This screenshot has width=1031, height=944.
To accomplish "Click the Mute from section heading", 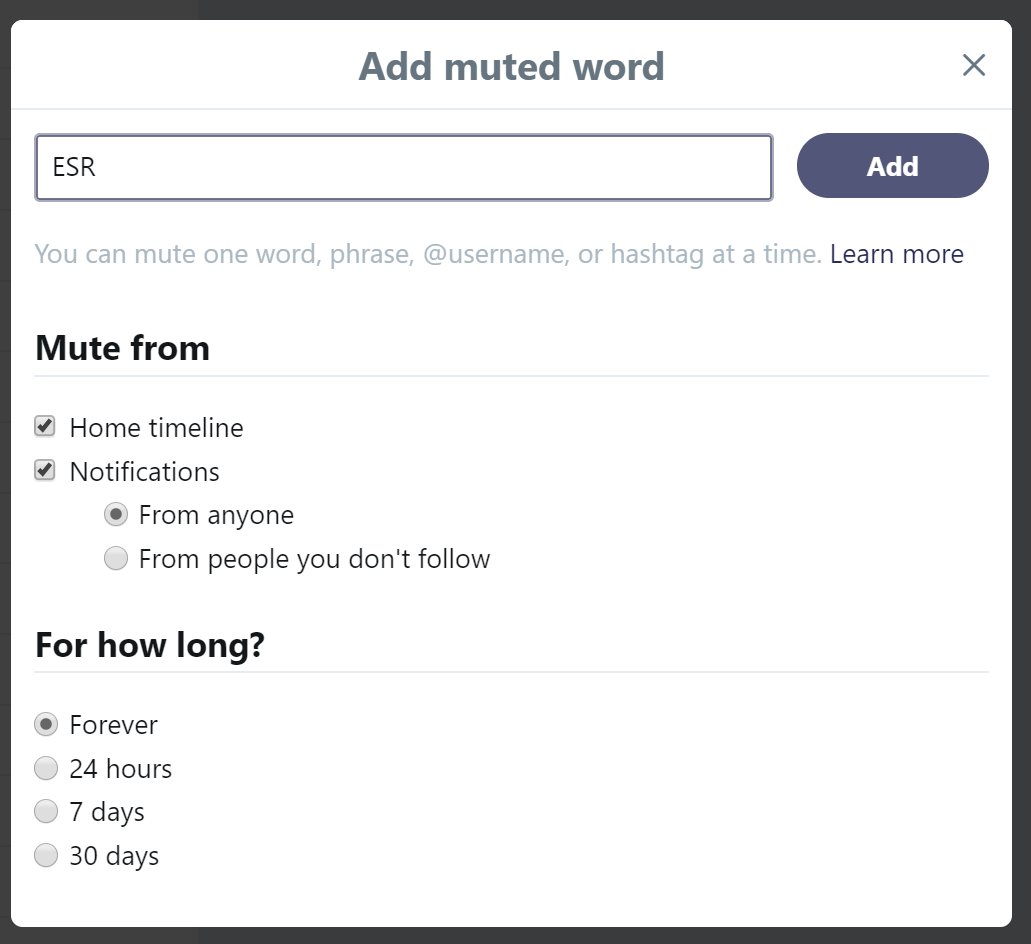I will click(122, 348).
